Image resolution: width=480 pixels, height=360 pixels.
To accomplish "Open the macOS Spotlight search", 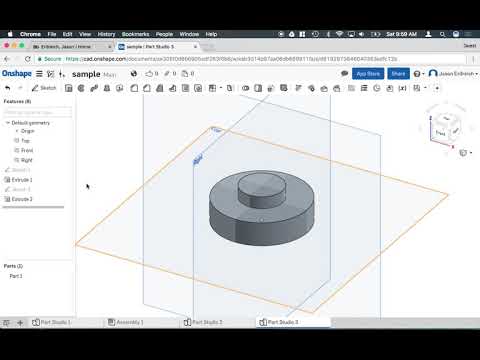I will [442, 34].
